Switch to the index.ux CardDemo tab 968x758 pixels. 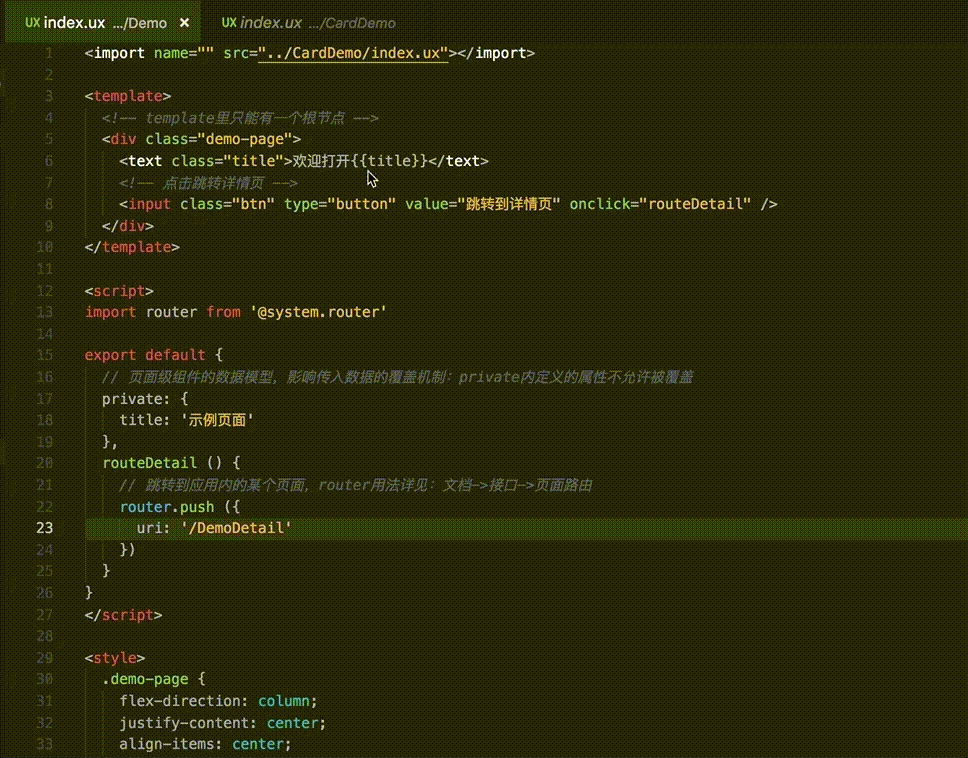[x=308, y=23]
